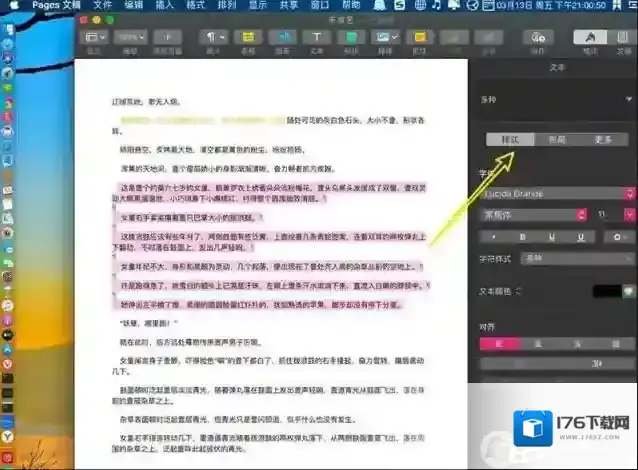Expand the paragraph style dropdown arrow
This screenshot has width=638, height=470.
tap(629, 99)
